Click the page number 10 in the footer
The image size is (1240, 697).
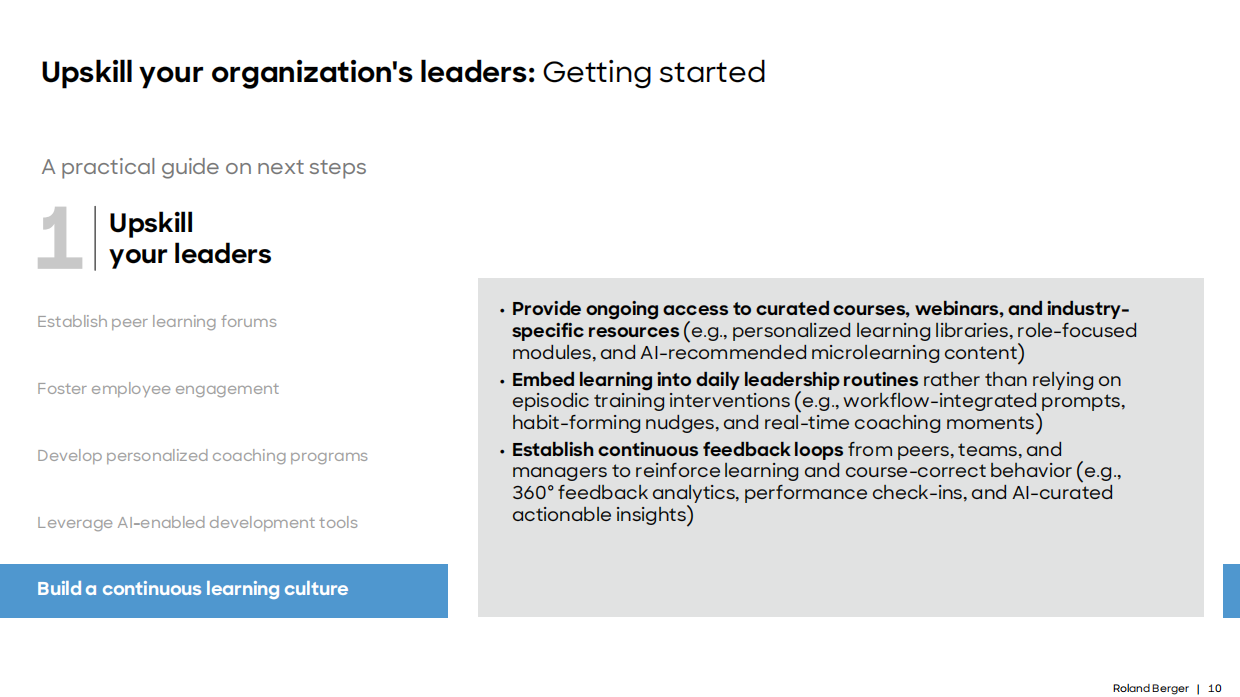pos(1215,689)
